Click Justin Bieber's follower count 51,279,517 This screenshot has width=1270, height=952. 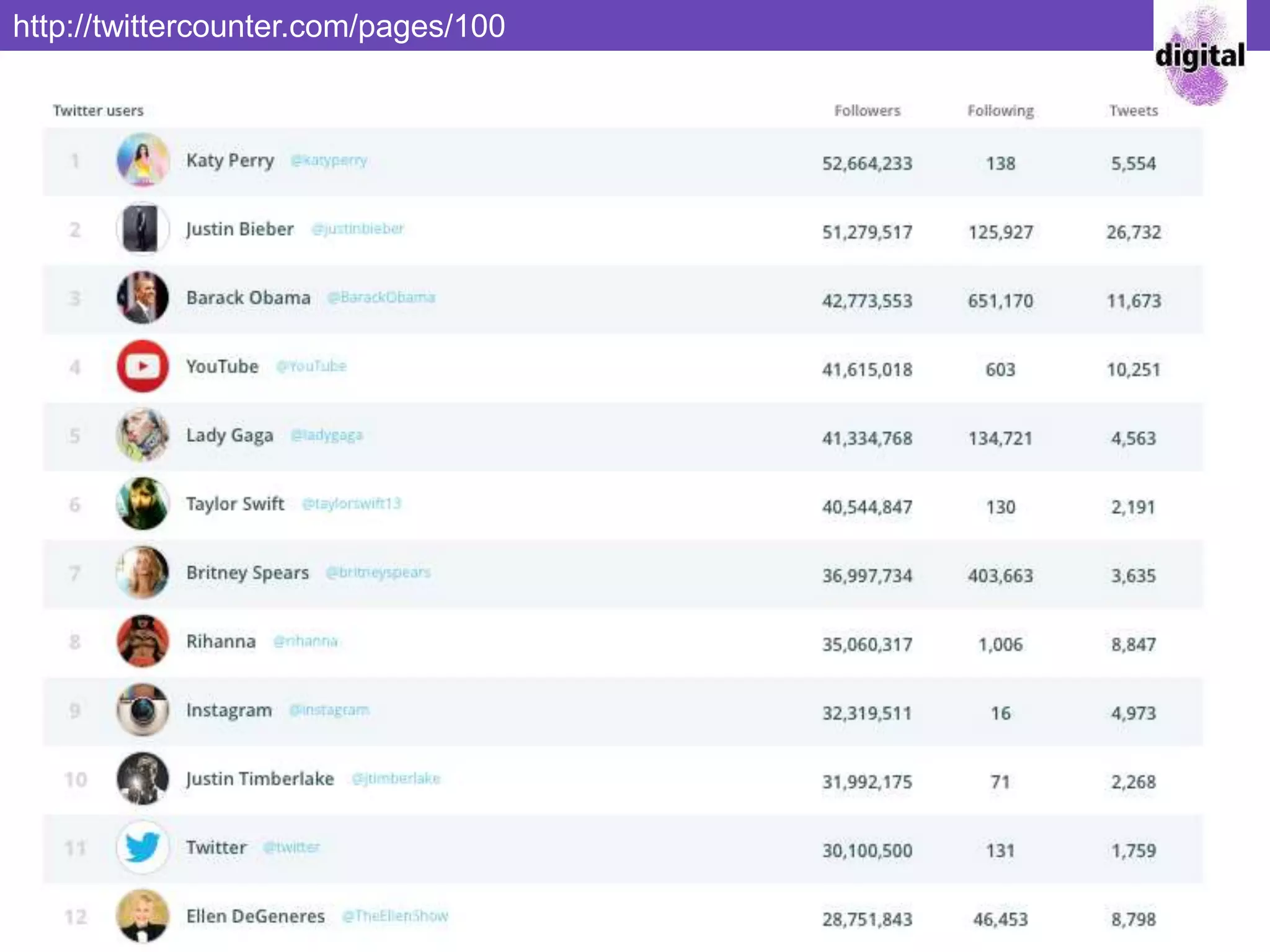click(x=867, y=232)
